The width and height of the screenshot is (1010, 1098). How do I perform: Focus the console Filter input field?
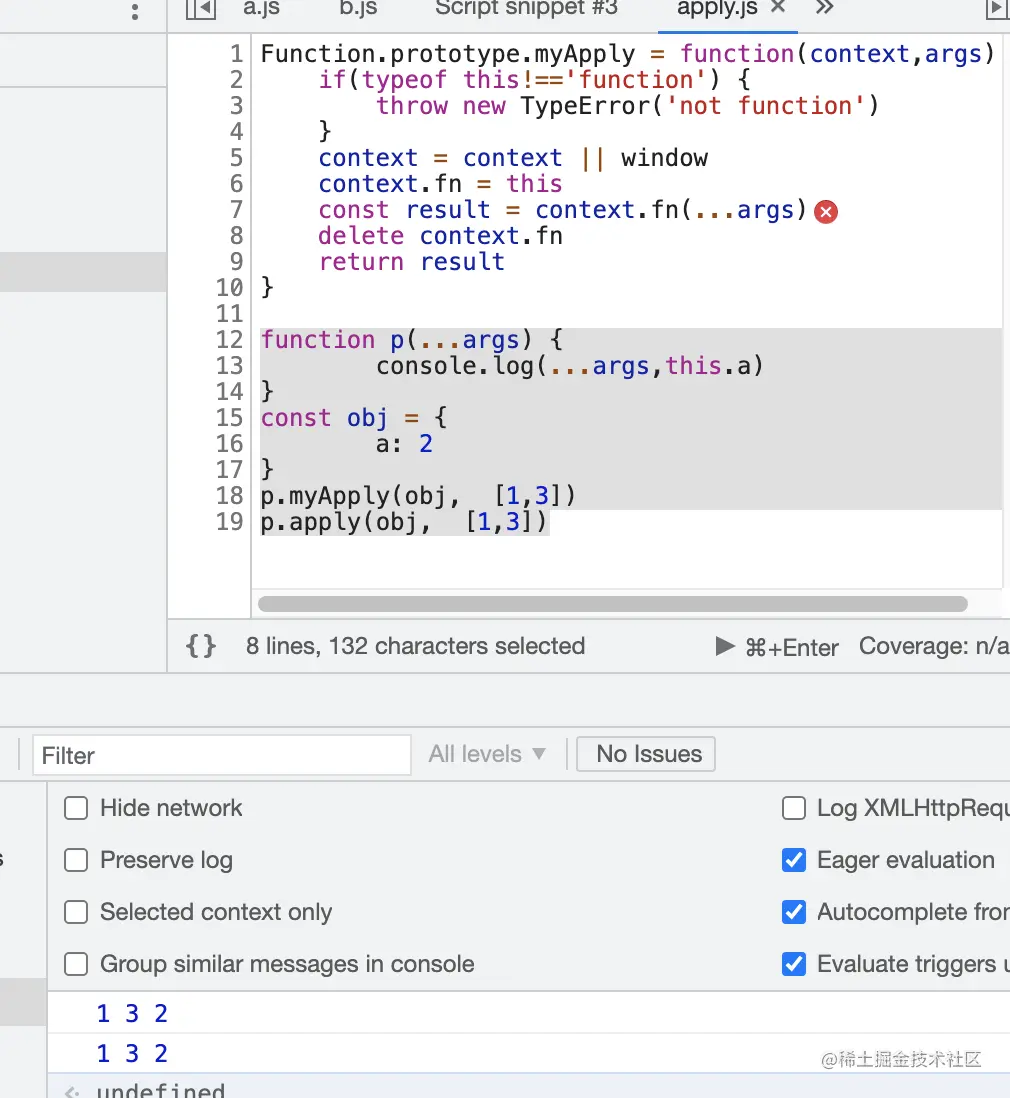point(221,755)
